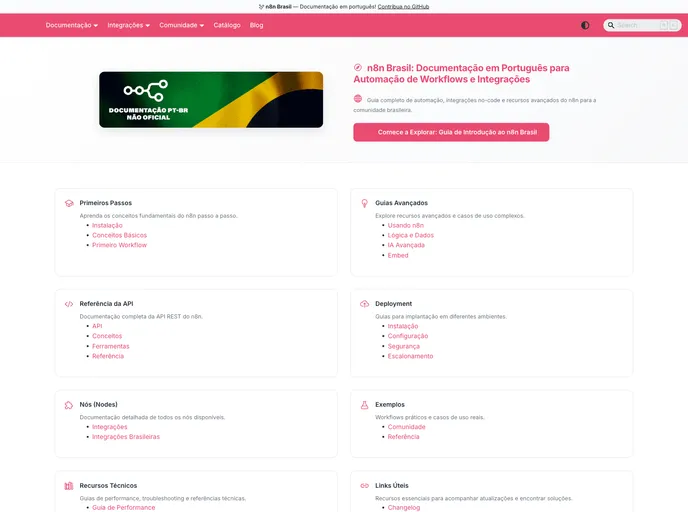Expand the Integrações dropdown menu

coord(129,25)
